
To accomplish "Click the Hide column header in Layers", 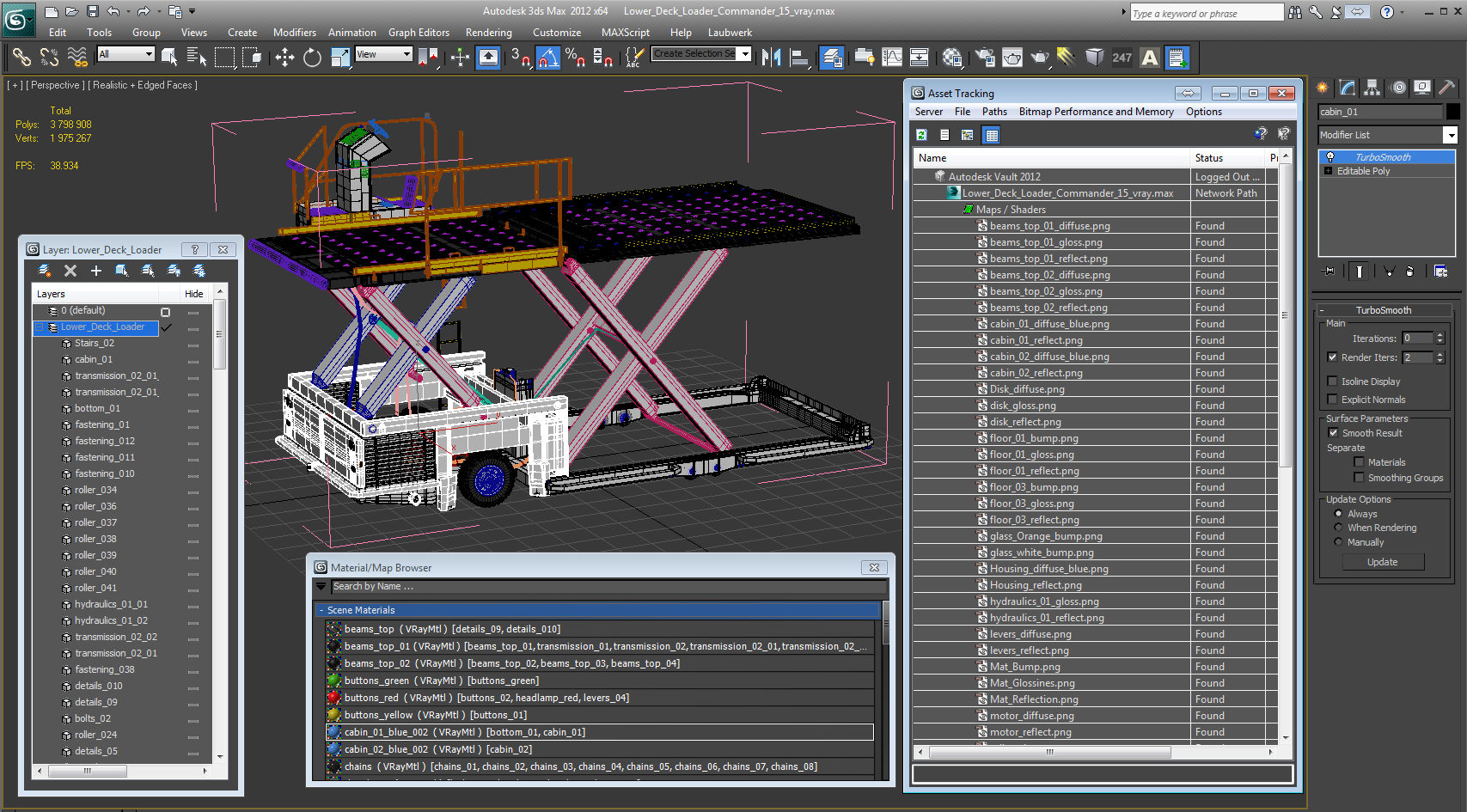I will pos(194,294).
